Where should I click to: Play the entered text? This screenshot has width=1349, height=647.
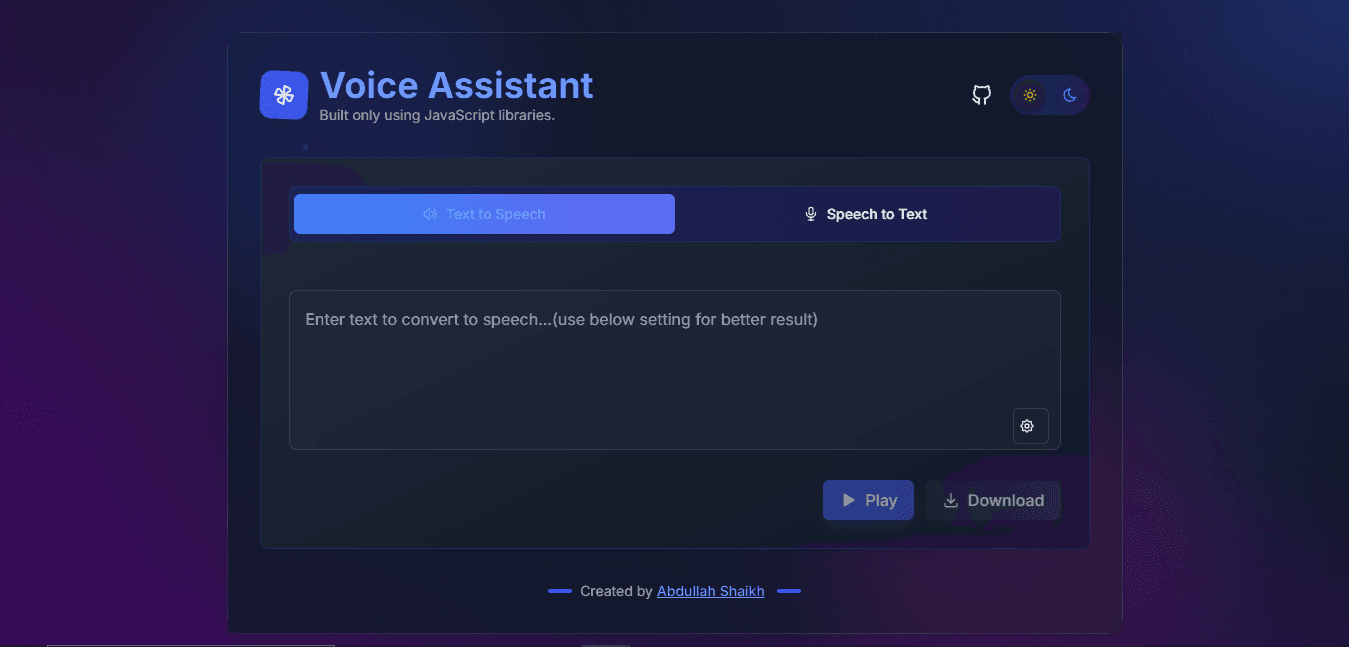868,500
